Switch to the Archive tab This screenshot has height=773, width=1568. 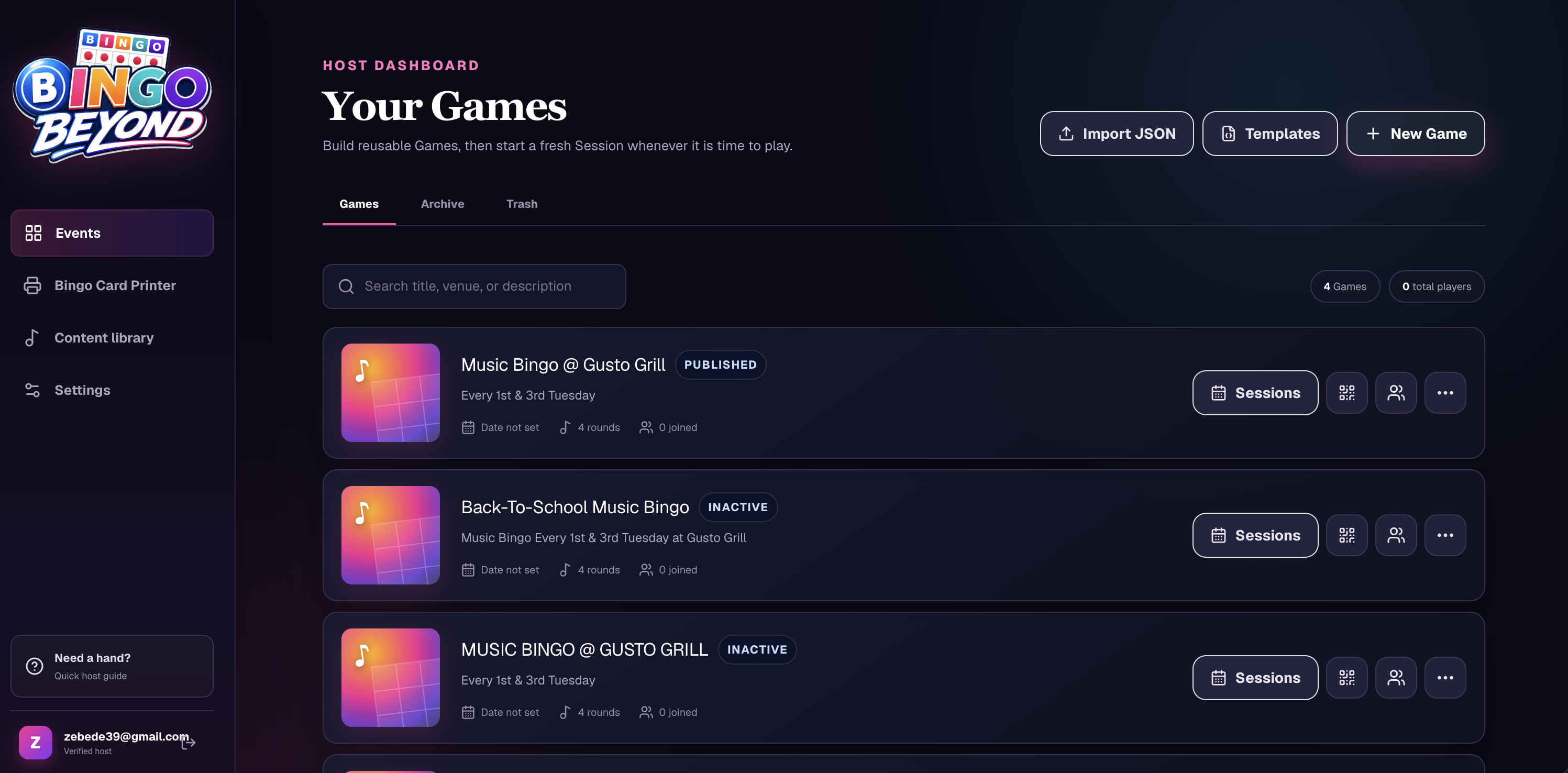(x=443, y=204)
